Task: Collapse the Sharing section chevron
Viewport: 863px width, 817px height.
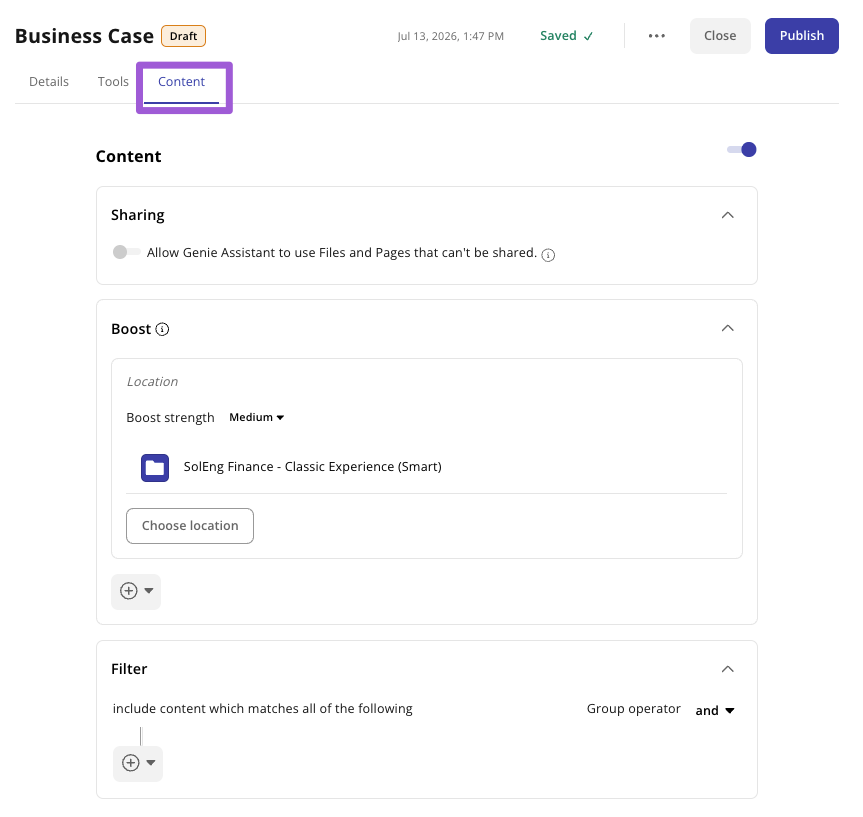Action: [x=728, y=215]
